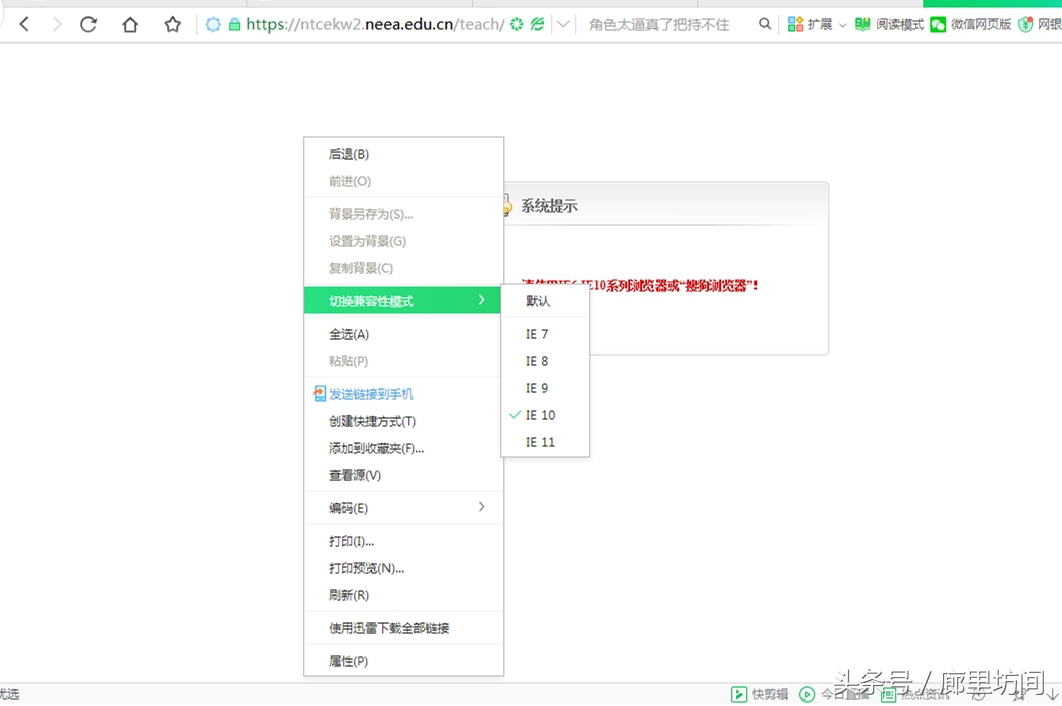
Task: Click the search magnifier icon
Action: (764, 23)
